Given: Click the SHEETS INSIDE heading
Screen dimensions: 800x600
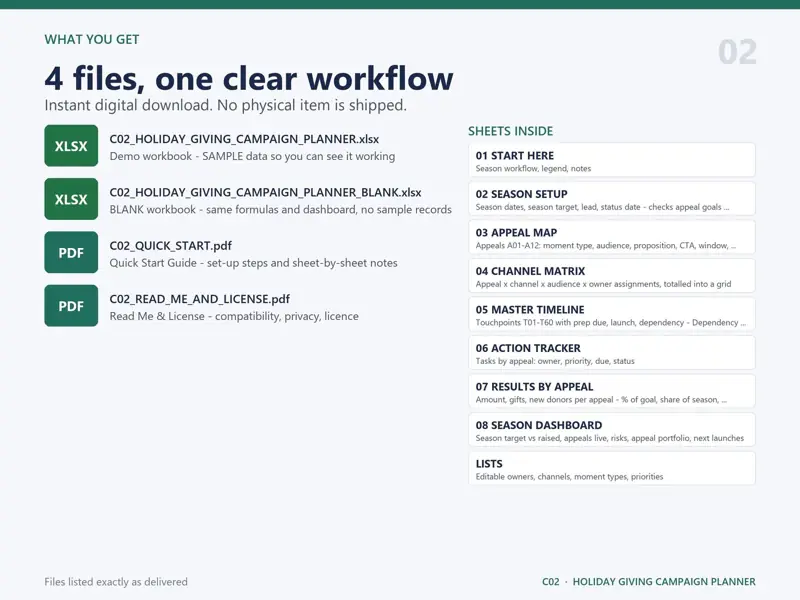Looking at the screenshot, I should point(510,131).
